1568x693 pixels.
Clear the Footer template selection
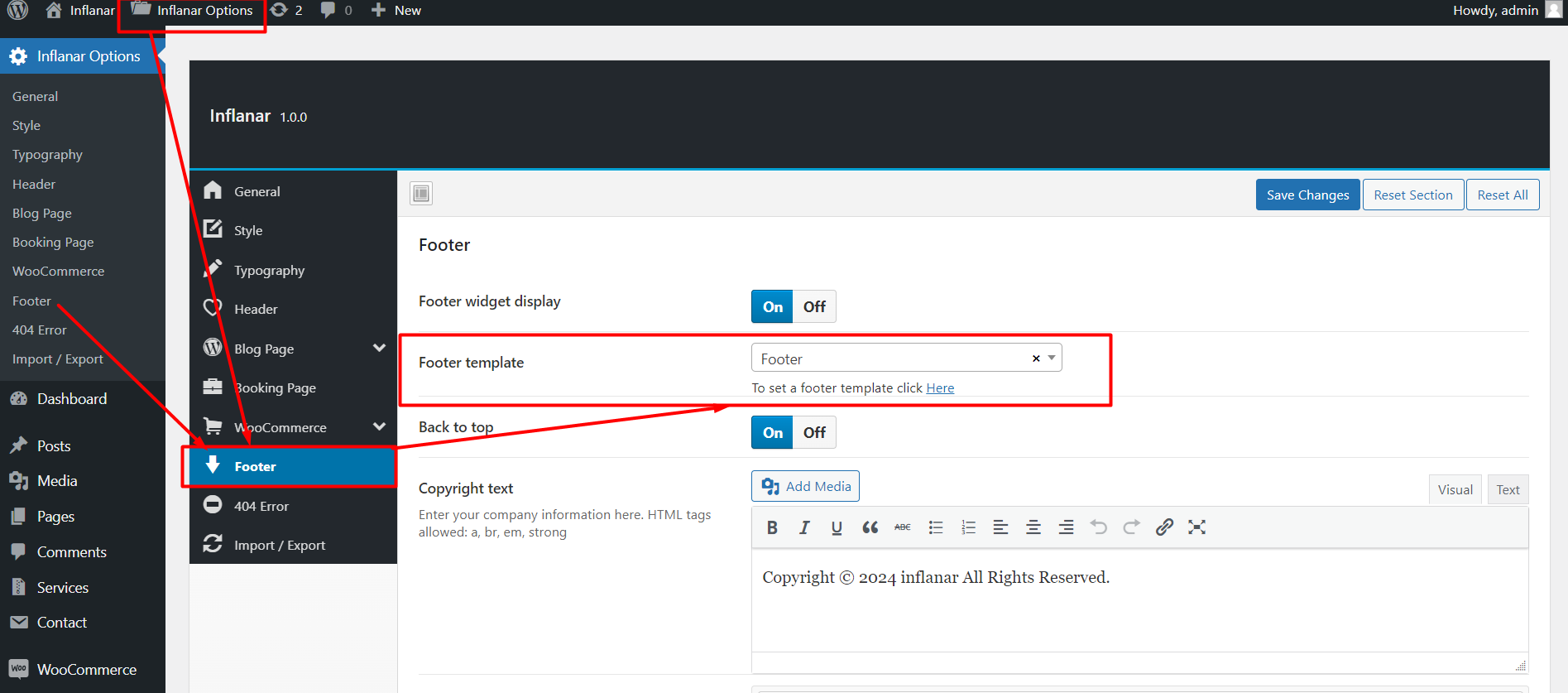[1036, 359]
